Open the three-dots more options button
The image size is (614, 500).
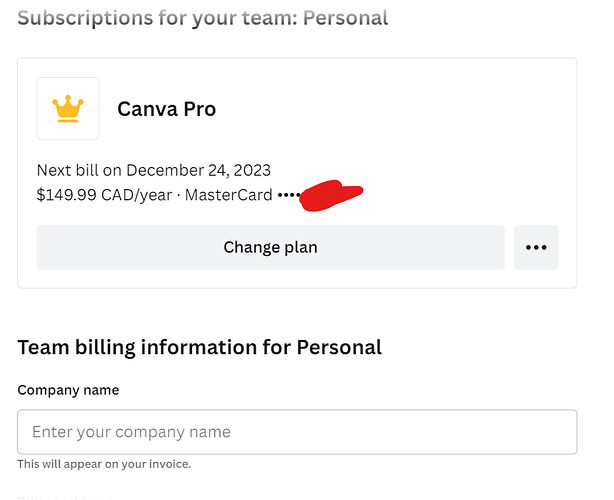click(x=536, y=247)
